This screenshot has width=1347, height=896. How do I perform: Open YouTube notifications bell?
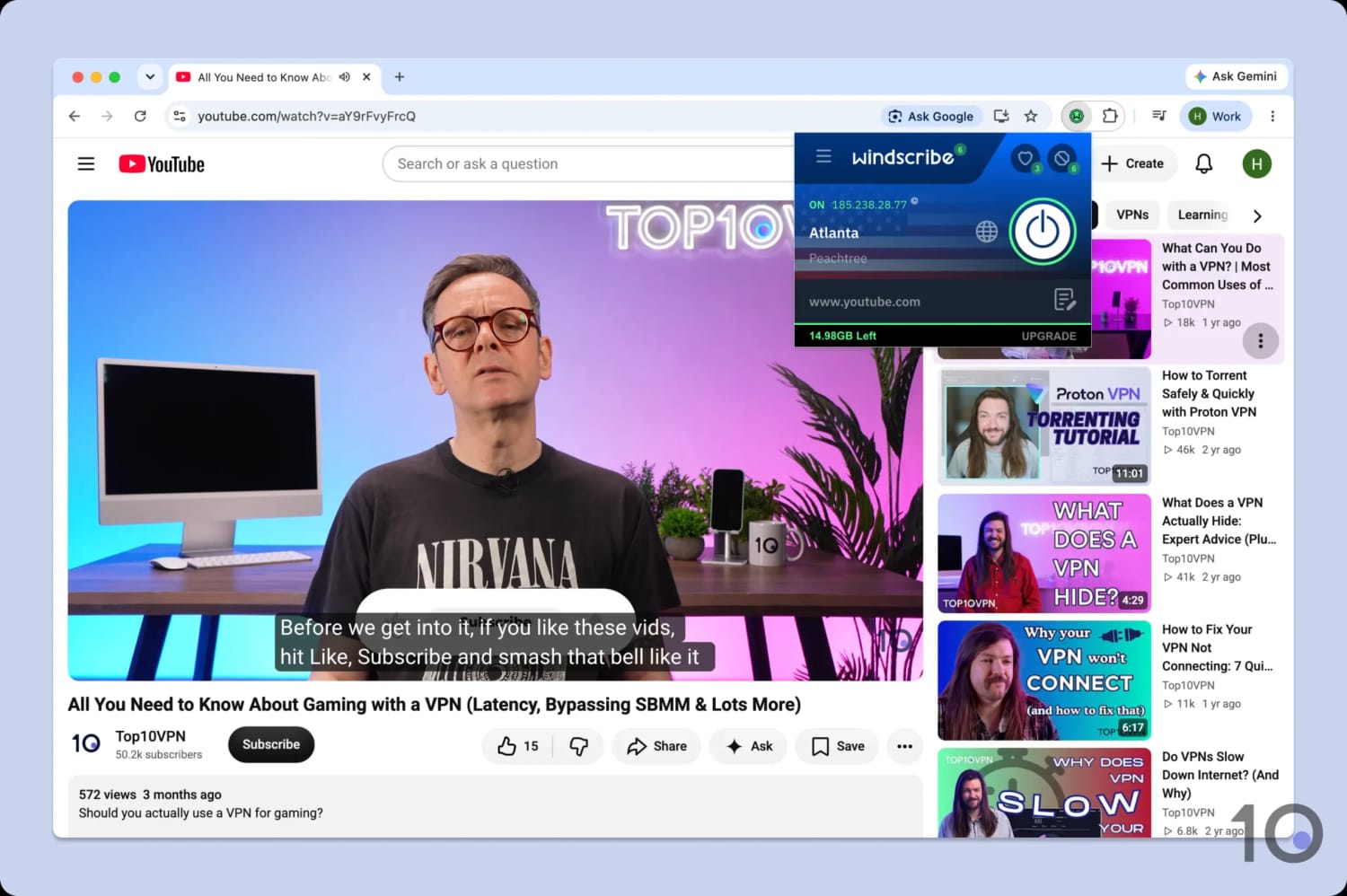coord(1203,163)
